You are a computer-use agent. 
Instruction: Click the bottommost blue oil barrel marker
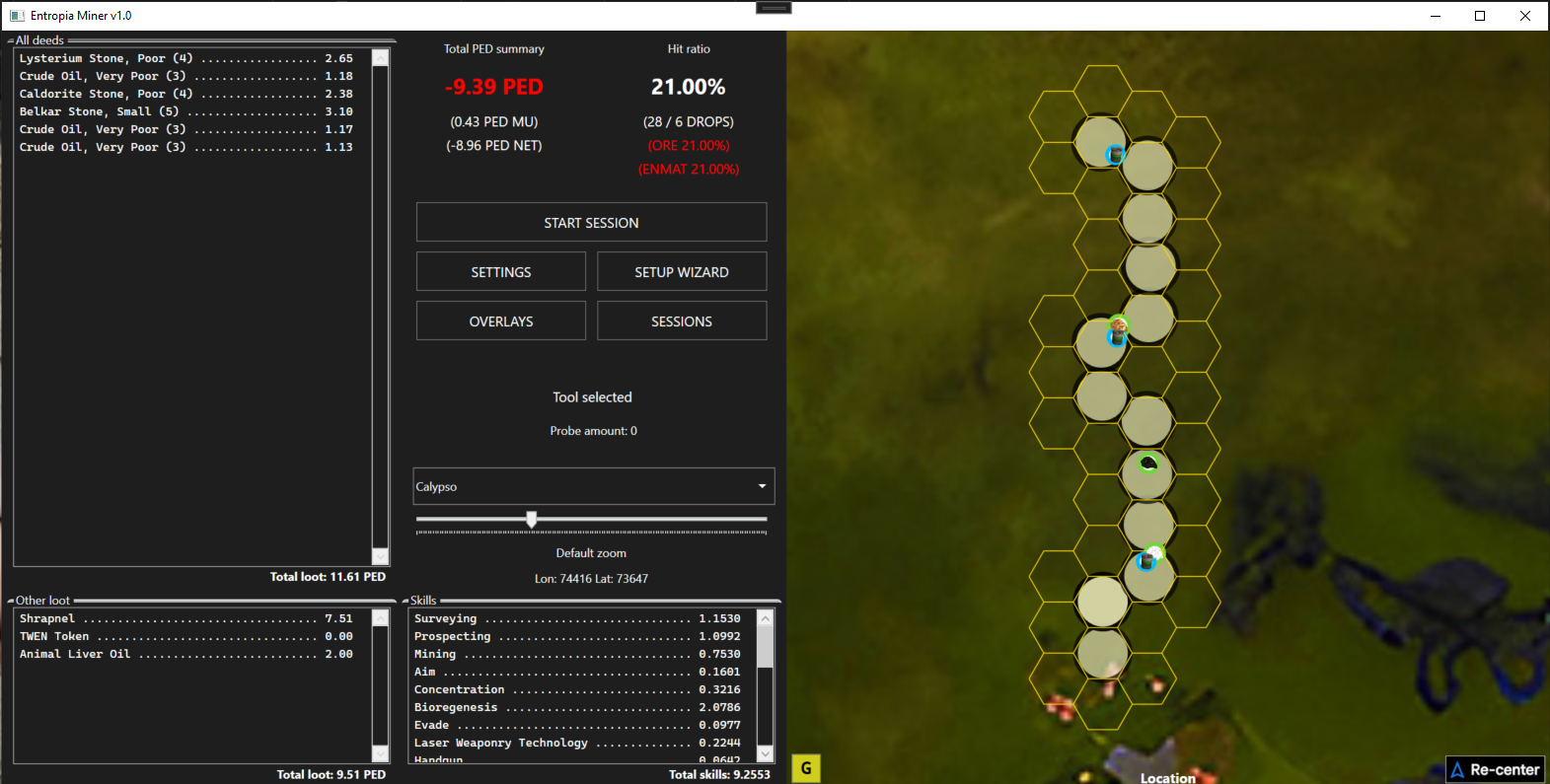point(1144,562)
